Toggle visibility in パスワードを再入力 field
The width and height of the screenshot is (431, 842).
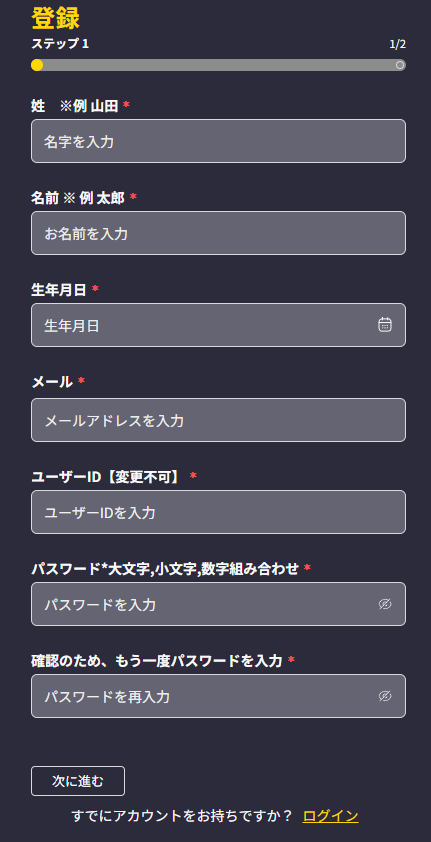coord(385,696)
